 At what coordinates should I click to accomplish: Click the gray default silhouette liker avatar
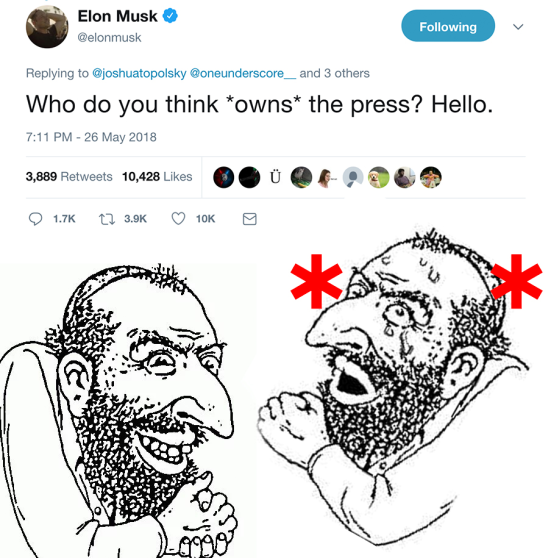pyautogui.click(x=353, y=177)
